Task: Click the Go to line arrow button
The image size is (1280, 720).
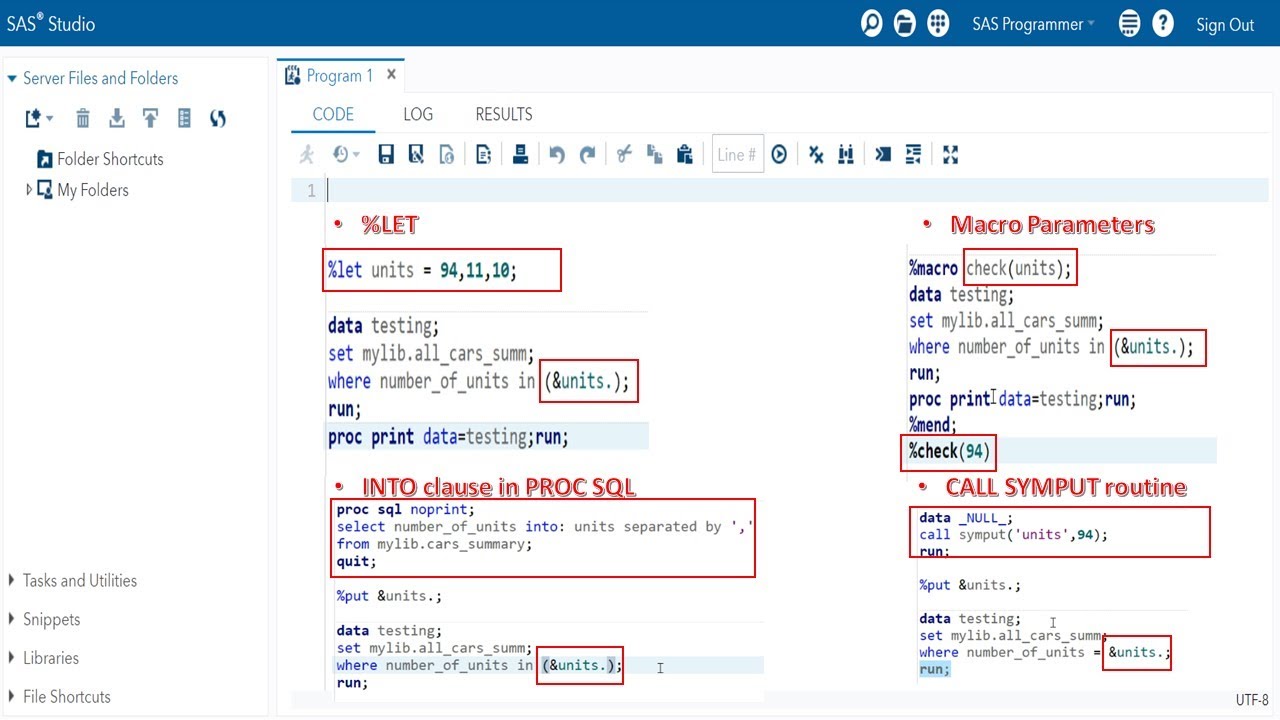Action: [x=779, y=154]
